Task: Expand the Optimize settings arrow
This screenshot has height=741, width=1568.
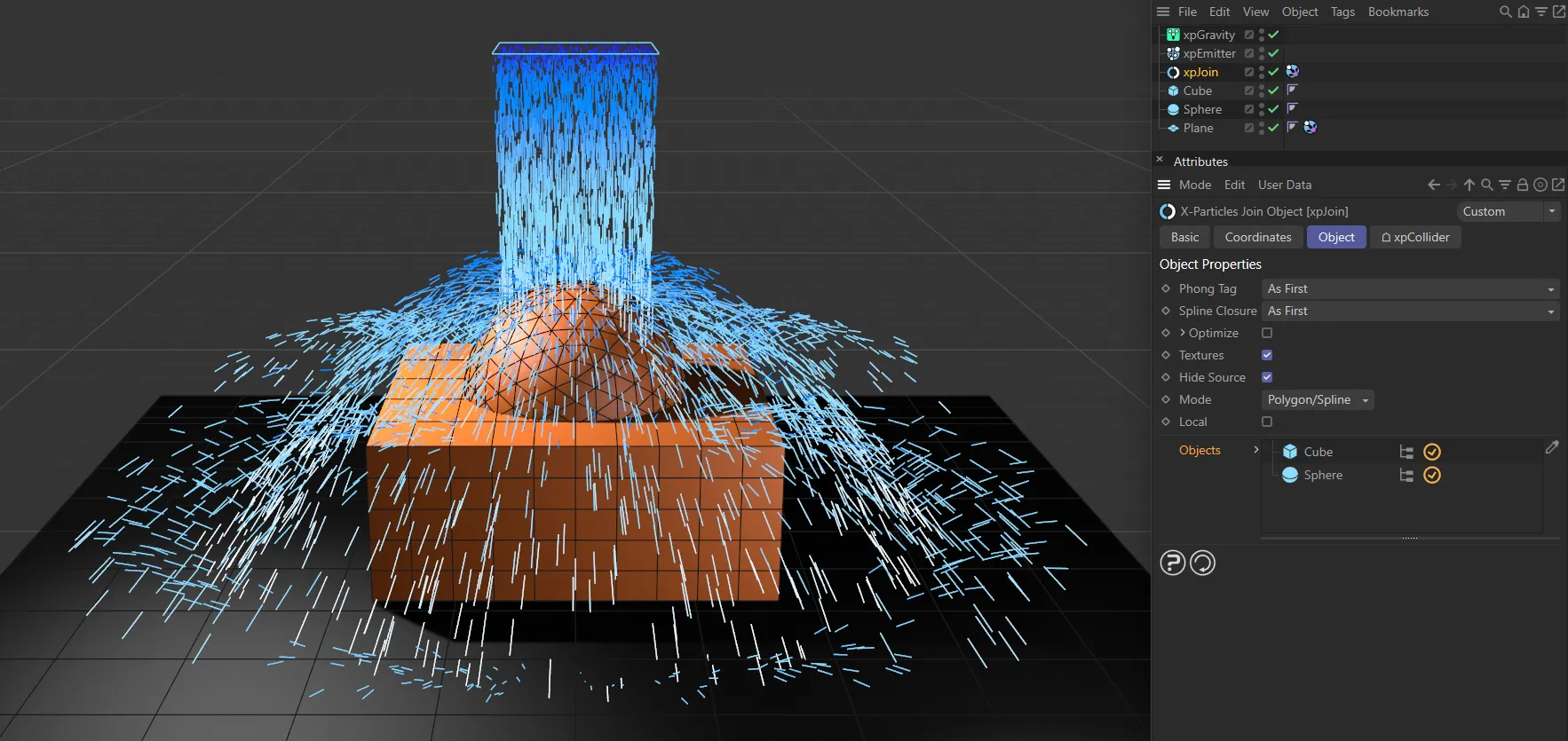Action: 1183,333
